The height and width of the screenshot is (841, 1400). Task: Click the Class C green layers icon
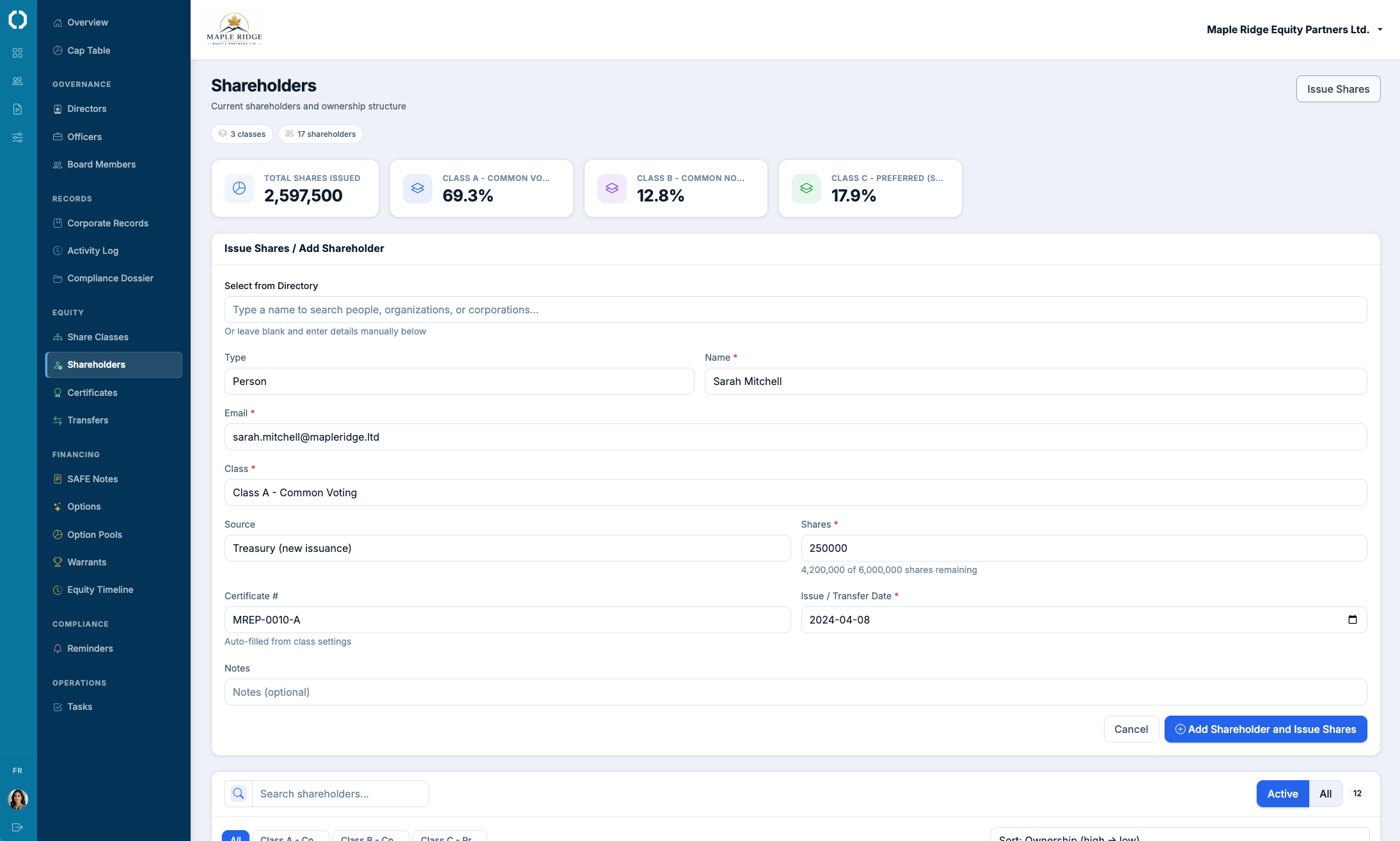click(806, 188)
